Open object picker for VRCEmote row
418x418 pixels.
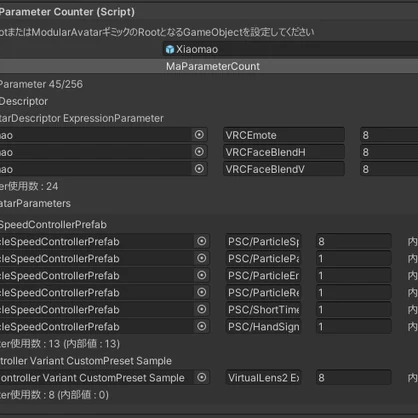click(199, 135)
